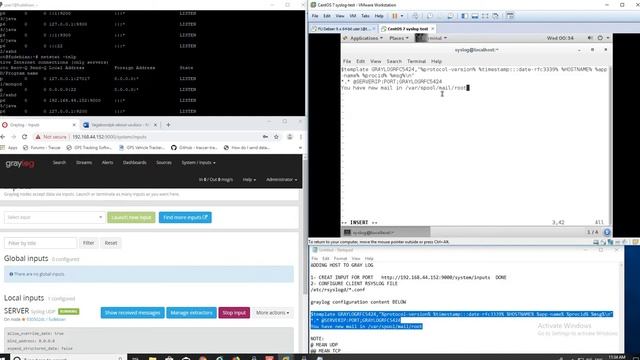
Task: Open the VMware power options dropdown arrow
Action: (x=402, y=16)
